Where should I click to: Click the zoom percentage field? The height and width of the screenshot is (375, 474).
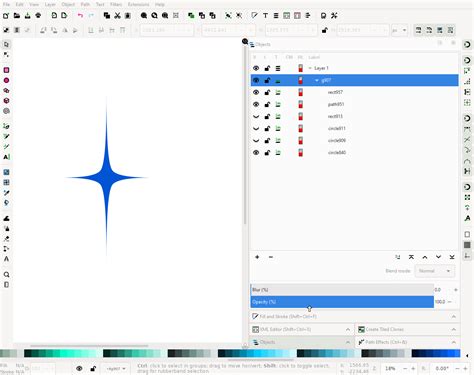point(390,369)
